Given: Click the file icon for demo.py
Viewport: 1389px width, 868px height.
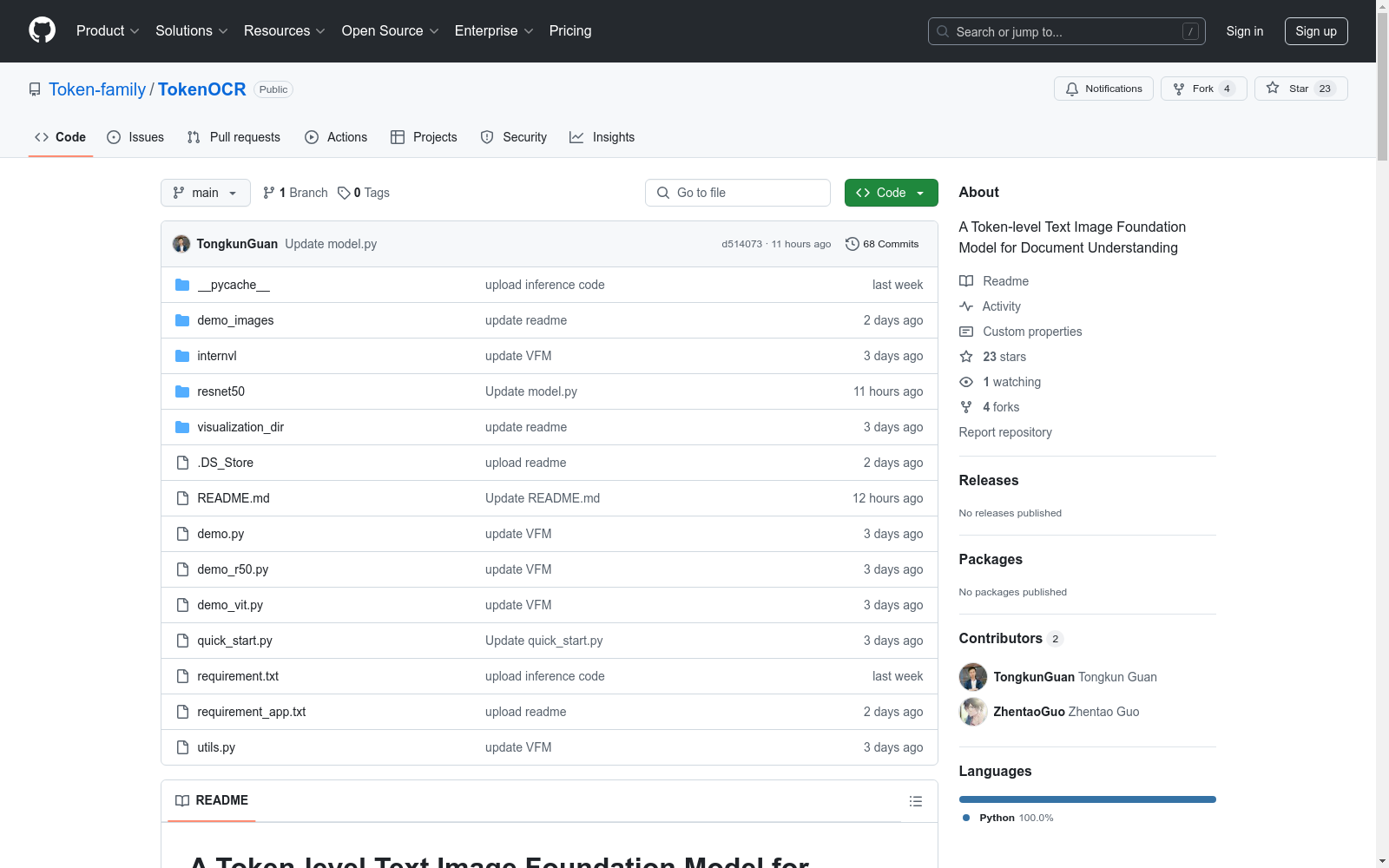Looking at the screenshot, I should pos(182,534).
